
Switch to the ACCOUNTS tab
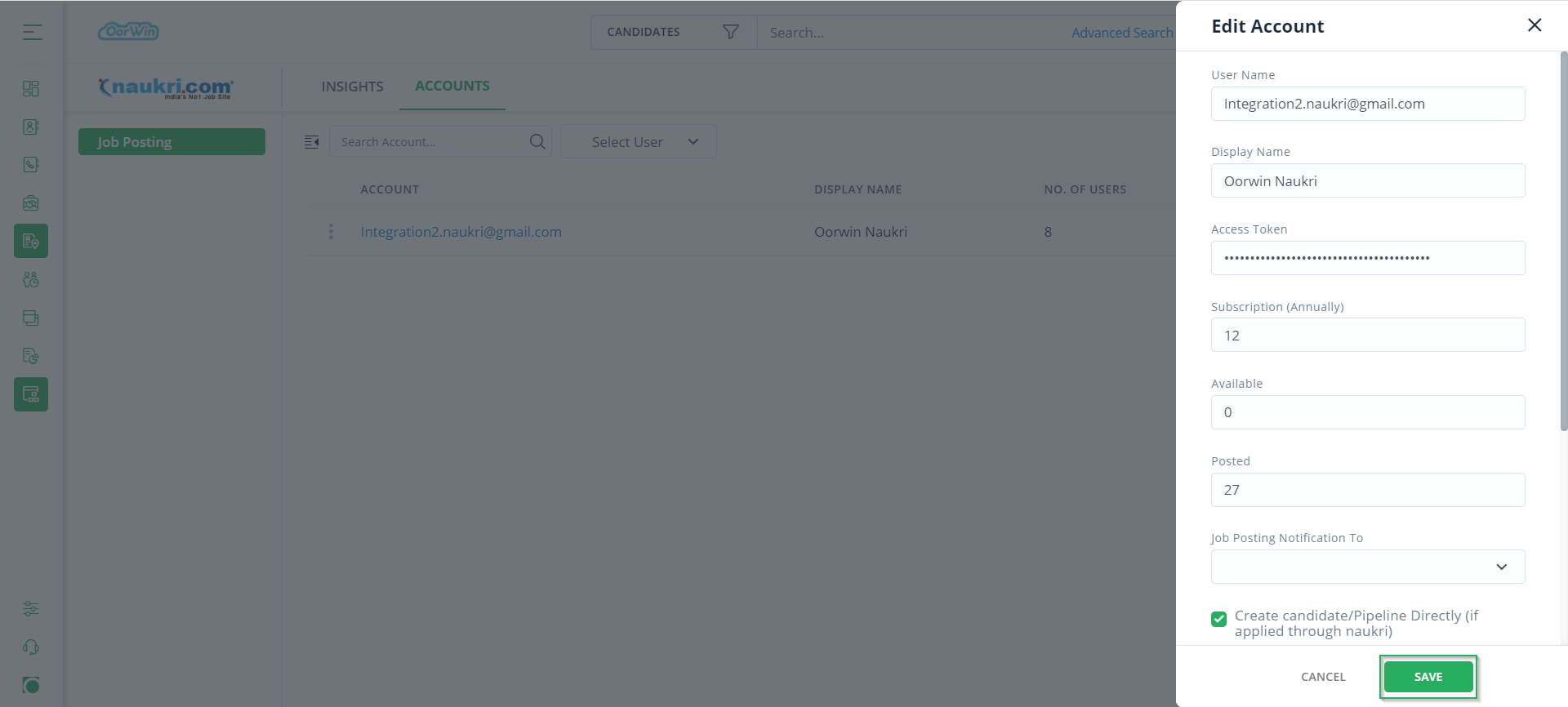click(452, 86)
